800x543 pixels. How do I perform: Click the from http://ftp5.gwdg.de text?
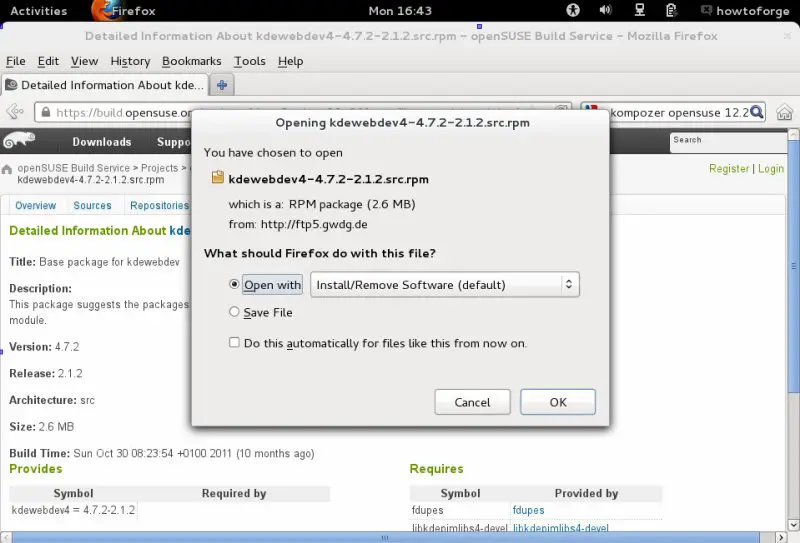pyautogui.click(x=298, y=224)
